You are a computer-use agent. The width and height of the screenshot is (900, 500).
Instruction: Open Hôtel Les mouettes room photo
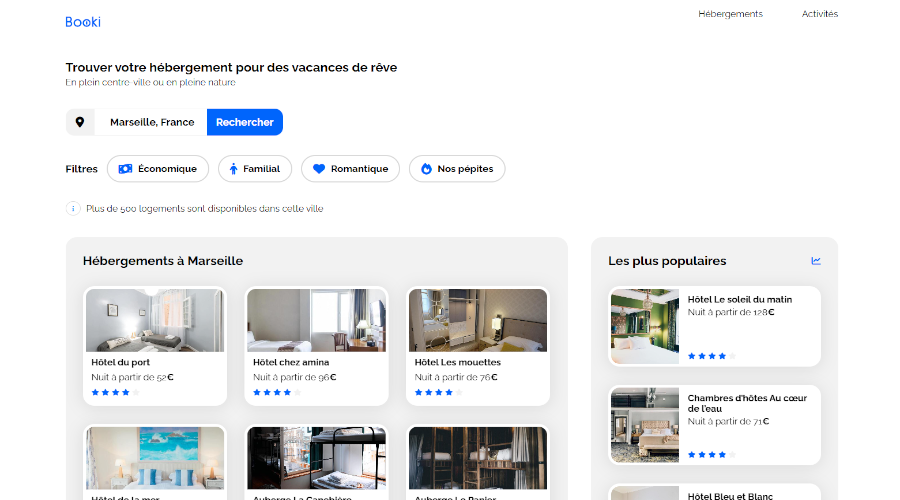click(478, 320)
